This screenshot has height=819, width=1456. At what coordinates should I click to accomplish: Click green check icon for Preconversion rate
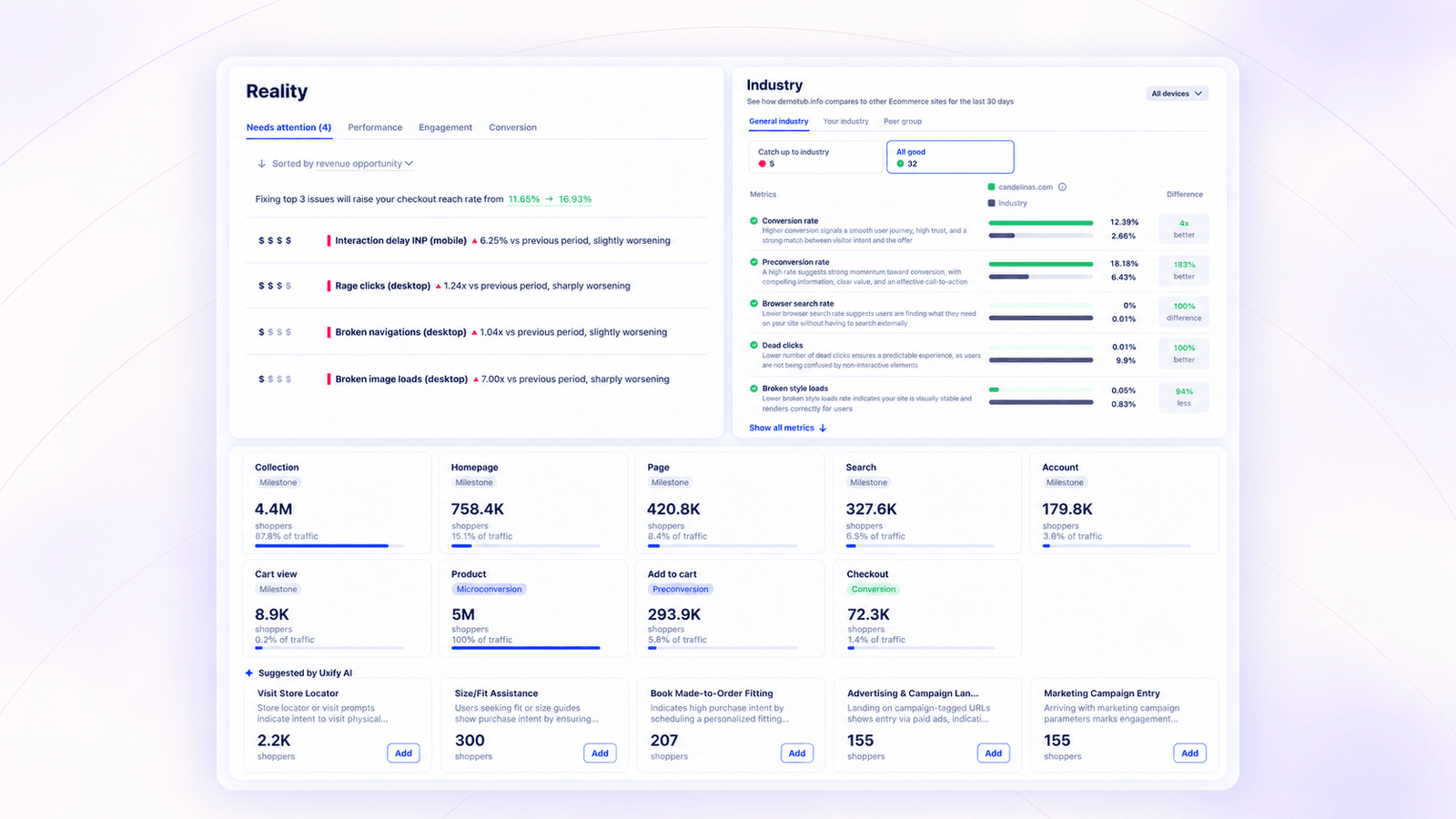point(753,262)
